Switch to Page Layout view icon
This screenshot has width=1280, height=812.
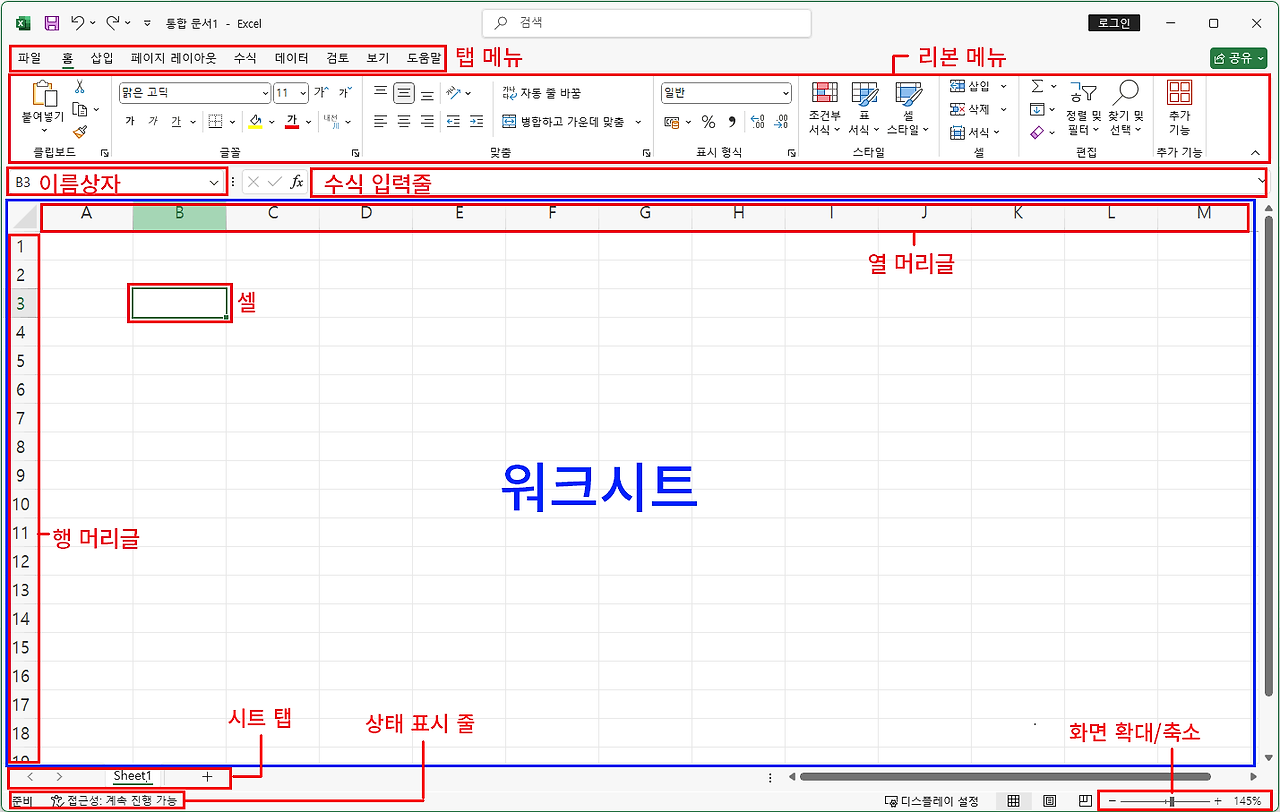pos(1049,801)
